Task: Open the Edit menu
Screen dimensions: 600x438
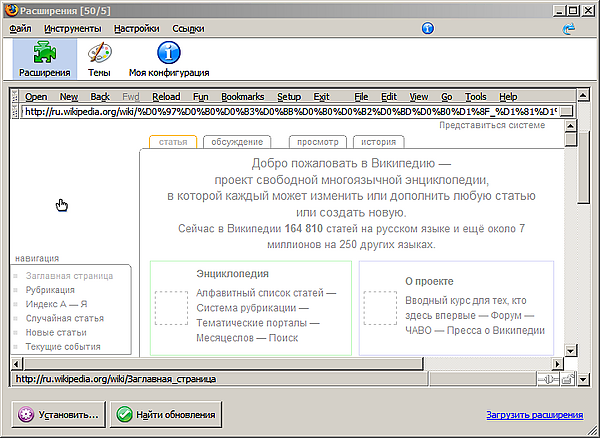Action: click(389, 97)
